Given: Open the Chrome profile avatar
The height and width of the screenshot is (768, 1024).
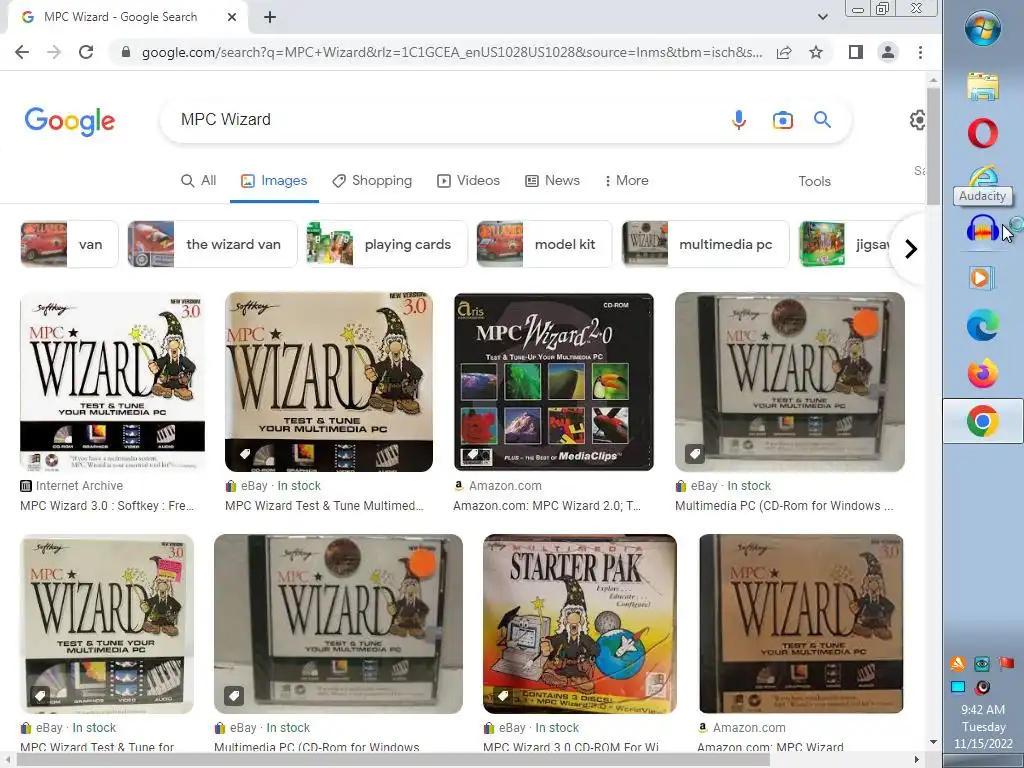Looking at the screenshot, I should coord(888,52).
